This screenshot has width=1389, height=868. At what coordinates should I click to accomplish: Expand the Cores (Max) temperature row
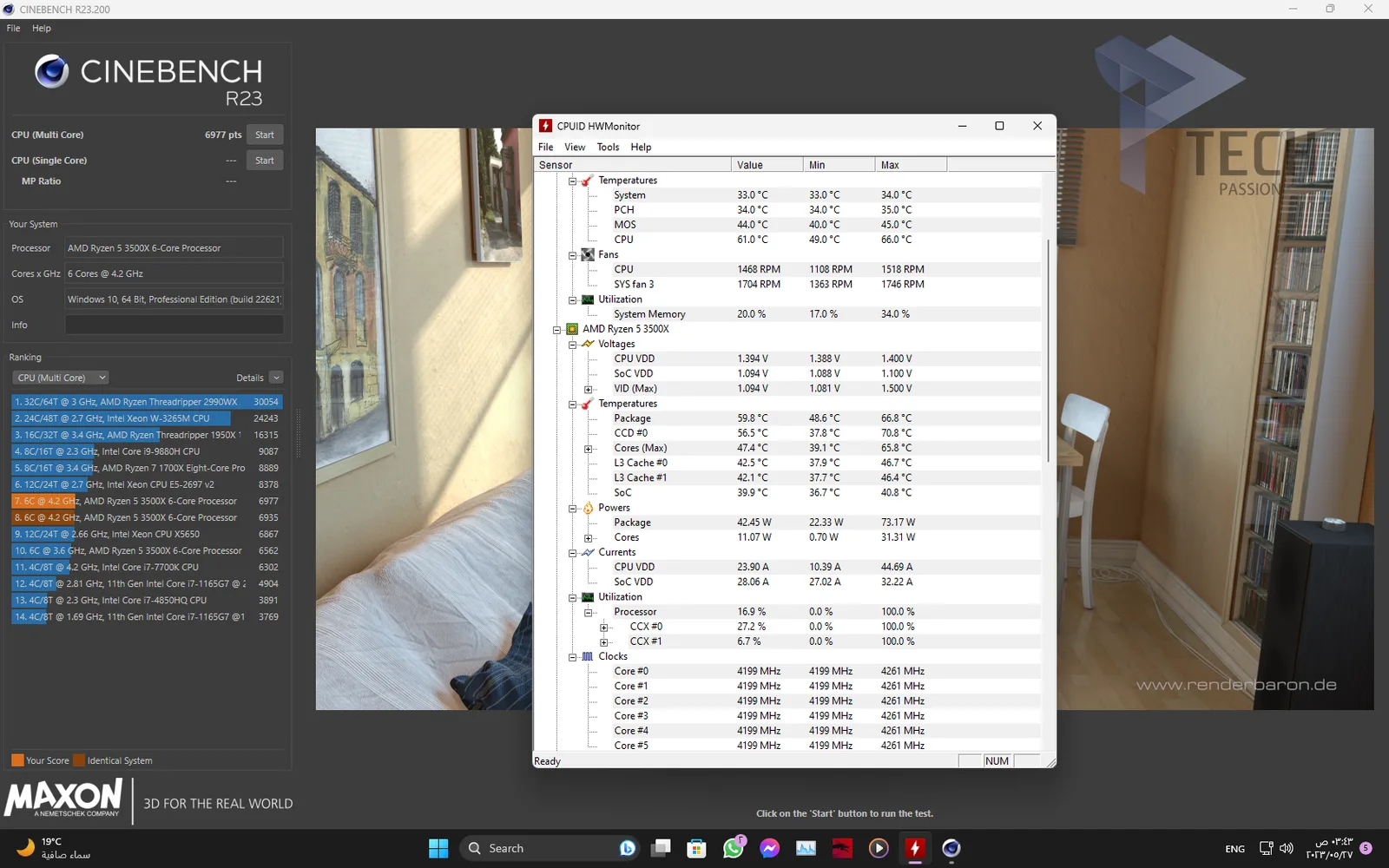[x=588, y=449]
